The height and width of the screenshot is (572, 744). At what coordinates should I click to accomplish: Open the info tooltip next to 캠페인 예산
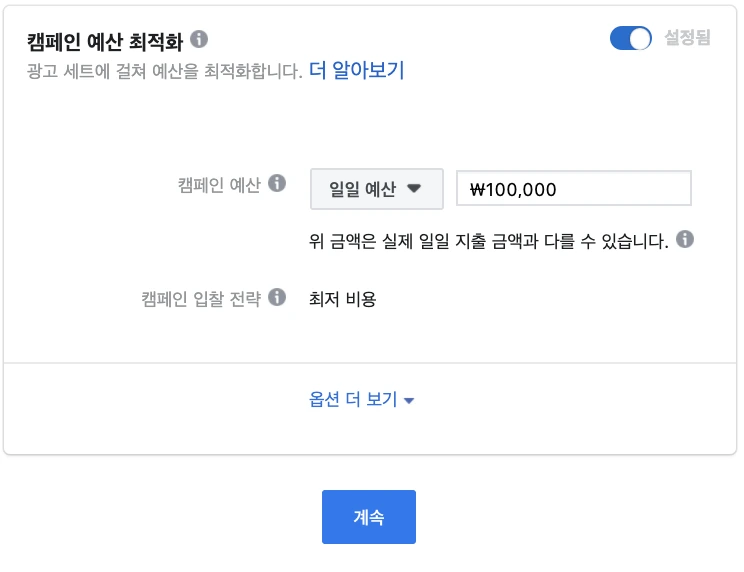pos(277,183)
